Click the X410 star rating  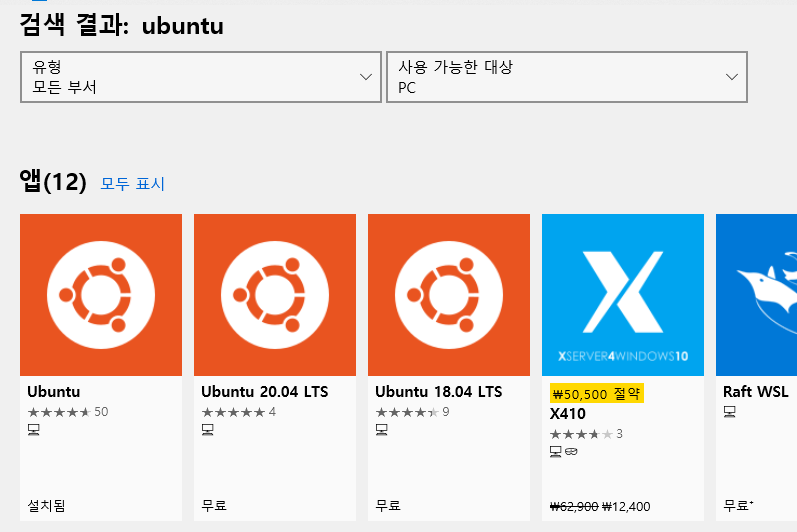(x=586, y=434)
